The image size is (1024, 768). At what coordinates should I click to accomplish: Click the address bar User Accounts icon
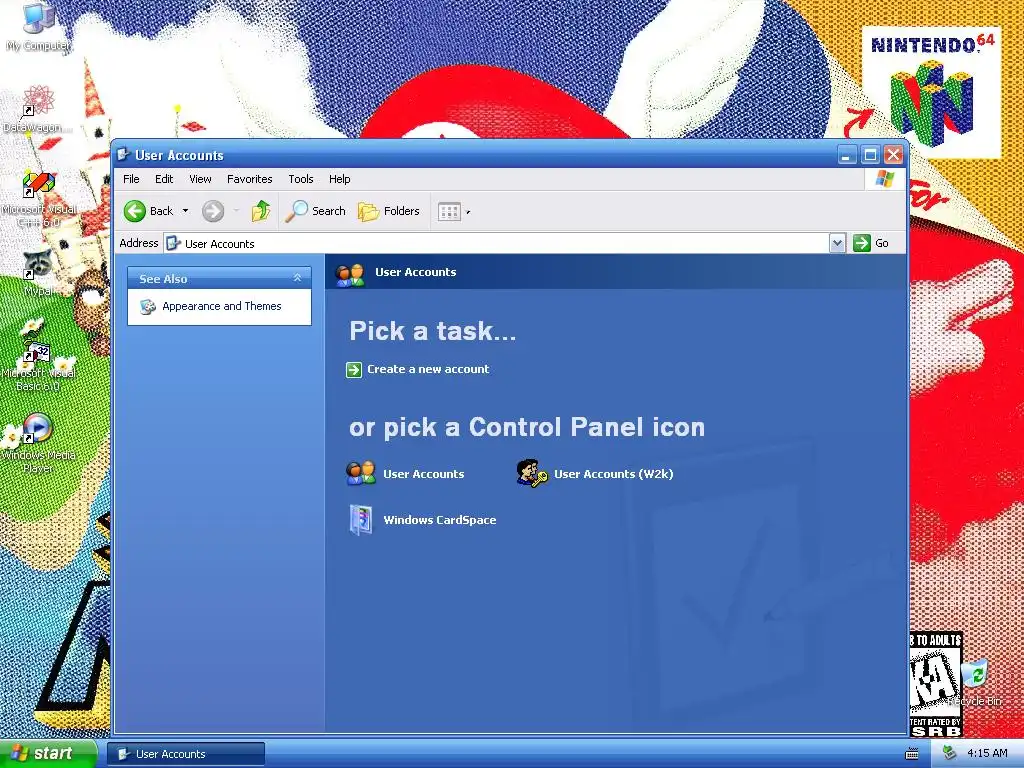click(173, 244)
